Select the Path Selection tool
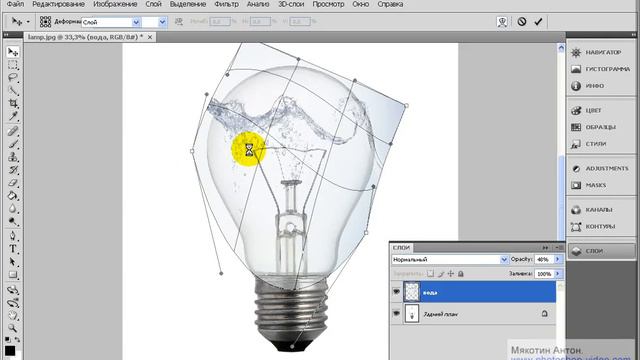The image size is (640, 360). pos(13,262)
